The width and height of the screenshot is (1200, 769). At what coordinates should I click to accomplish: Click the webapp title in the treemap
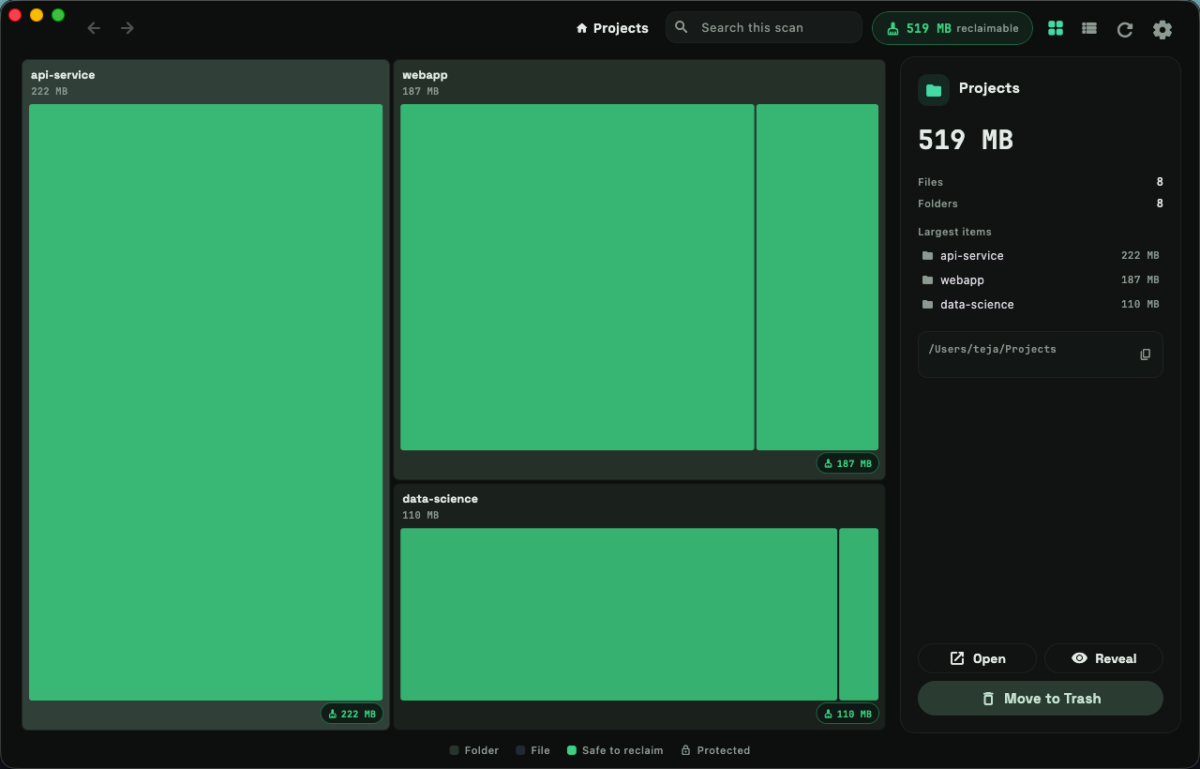pyautogui.click(x=425, y=75)
